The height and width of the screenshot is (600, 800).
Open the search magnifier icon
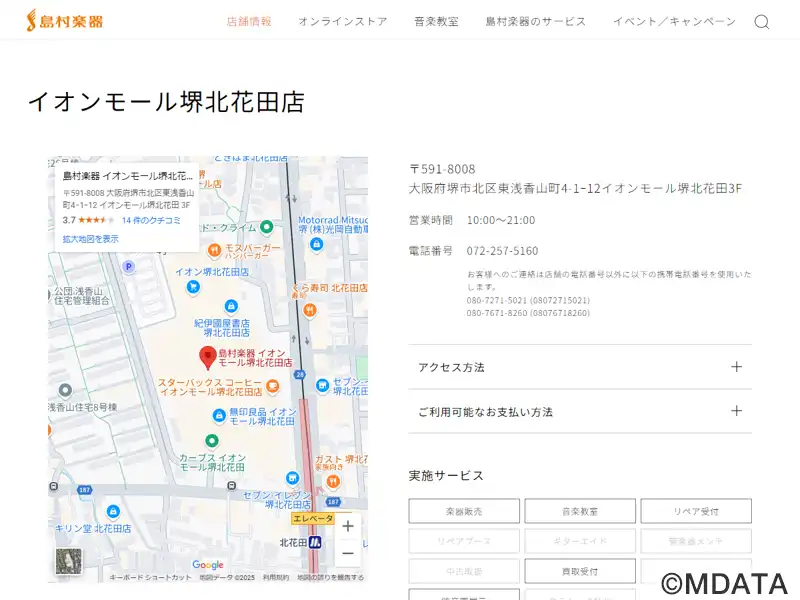[x=762, y=22]
